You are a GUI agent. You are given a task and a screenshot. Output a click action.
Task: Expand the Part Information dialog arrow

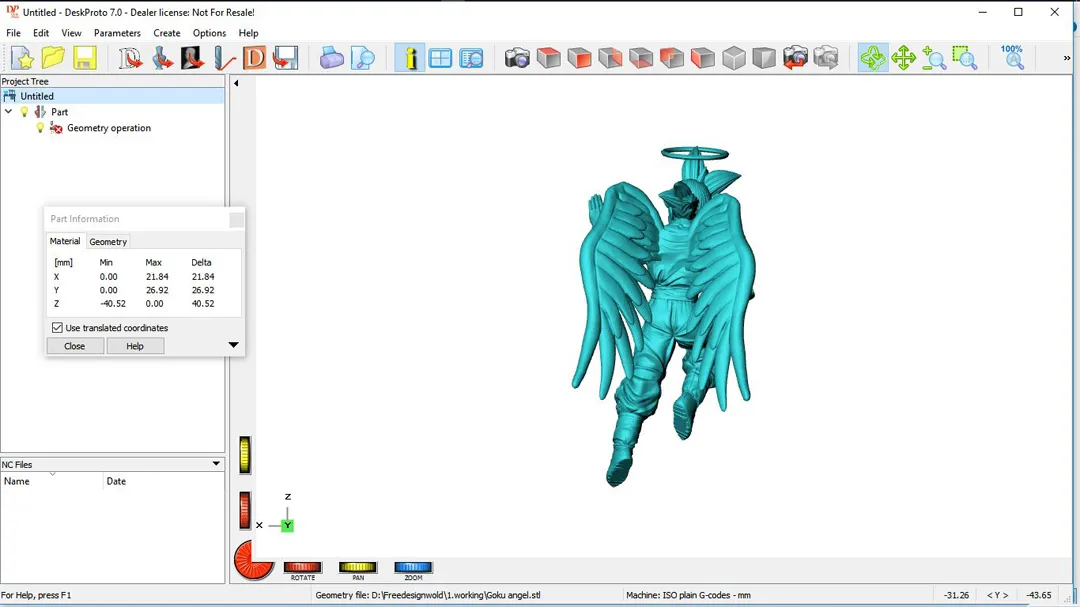[x=233, y=344]
